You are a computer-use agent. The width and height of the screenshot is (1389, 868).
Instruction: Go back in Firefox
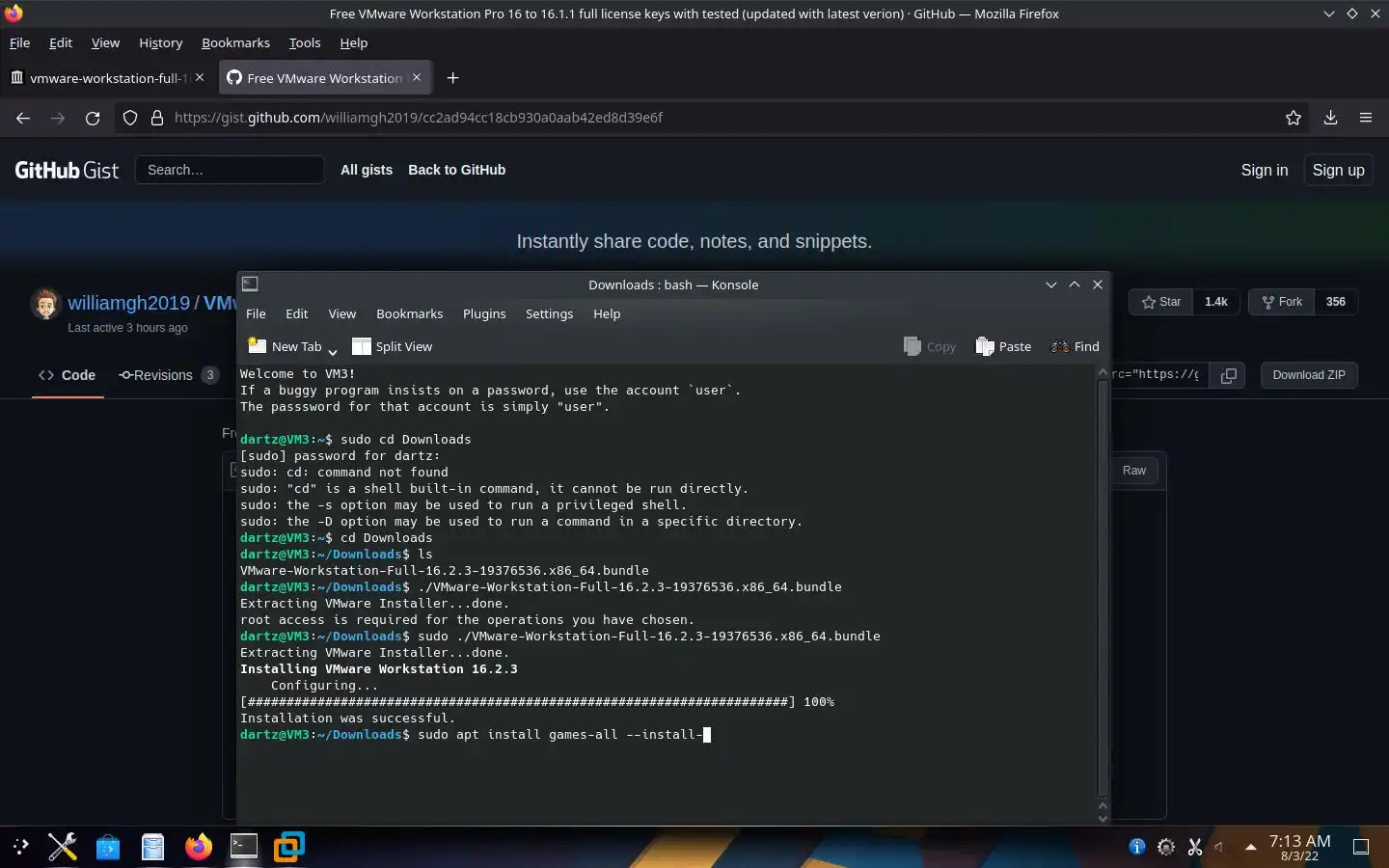coord(23,118)
